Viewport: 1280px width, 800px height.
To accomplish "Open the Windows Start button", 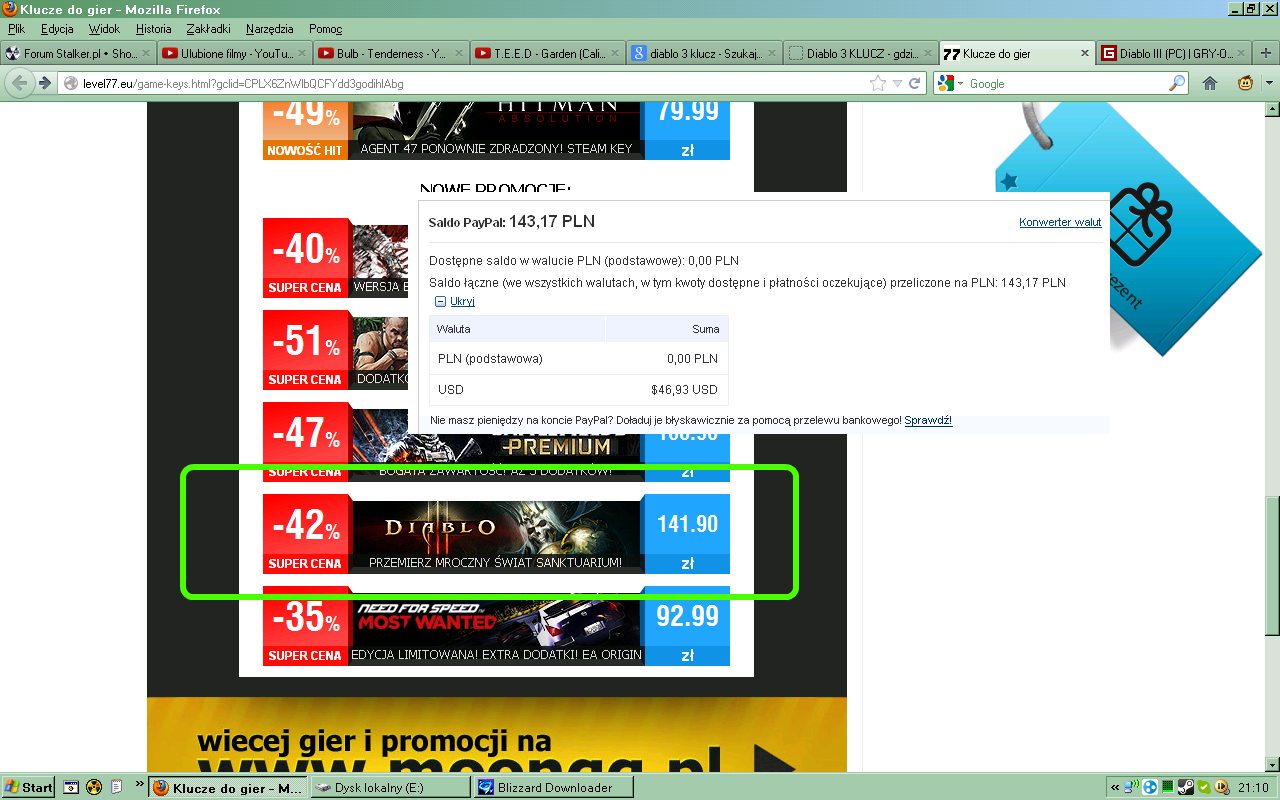I will 28,787.
